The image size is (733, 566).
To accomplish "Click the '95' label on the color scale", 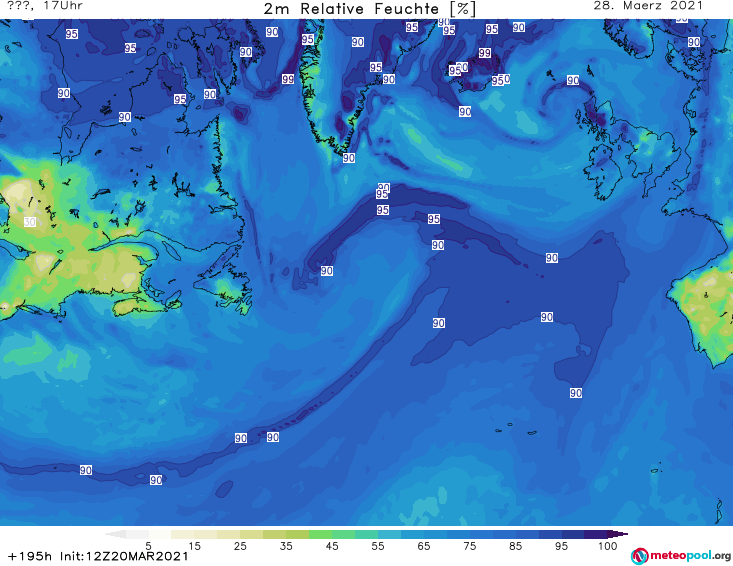I will pyautogui.click(x=561, y=546).
